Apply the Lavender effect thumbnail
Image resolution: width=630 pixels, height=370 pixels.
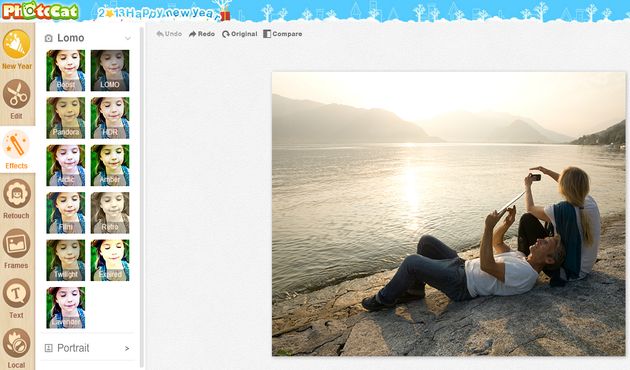tap(66, 308)
